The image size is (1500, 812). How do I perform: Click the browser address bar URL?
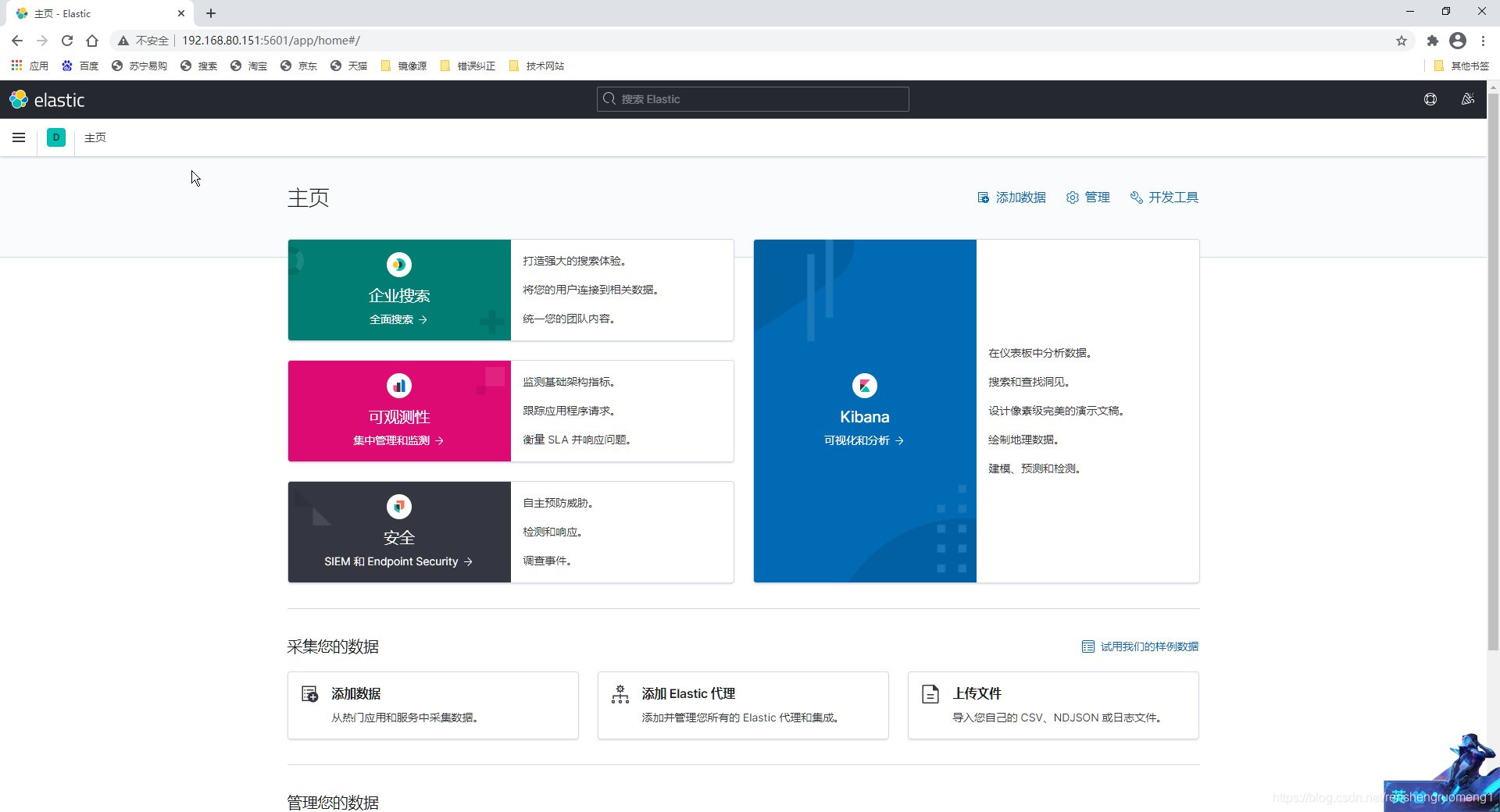pyautogui.click(x=271, y=41)
